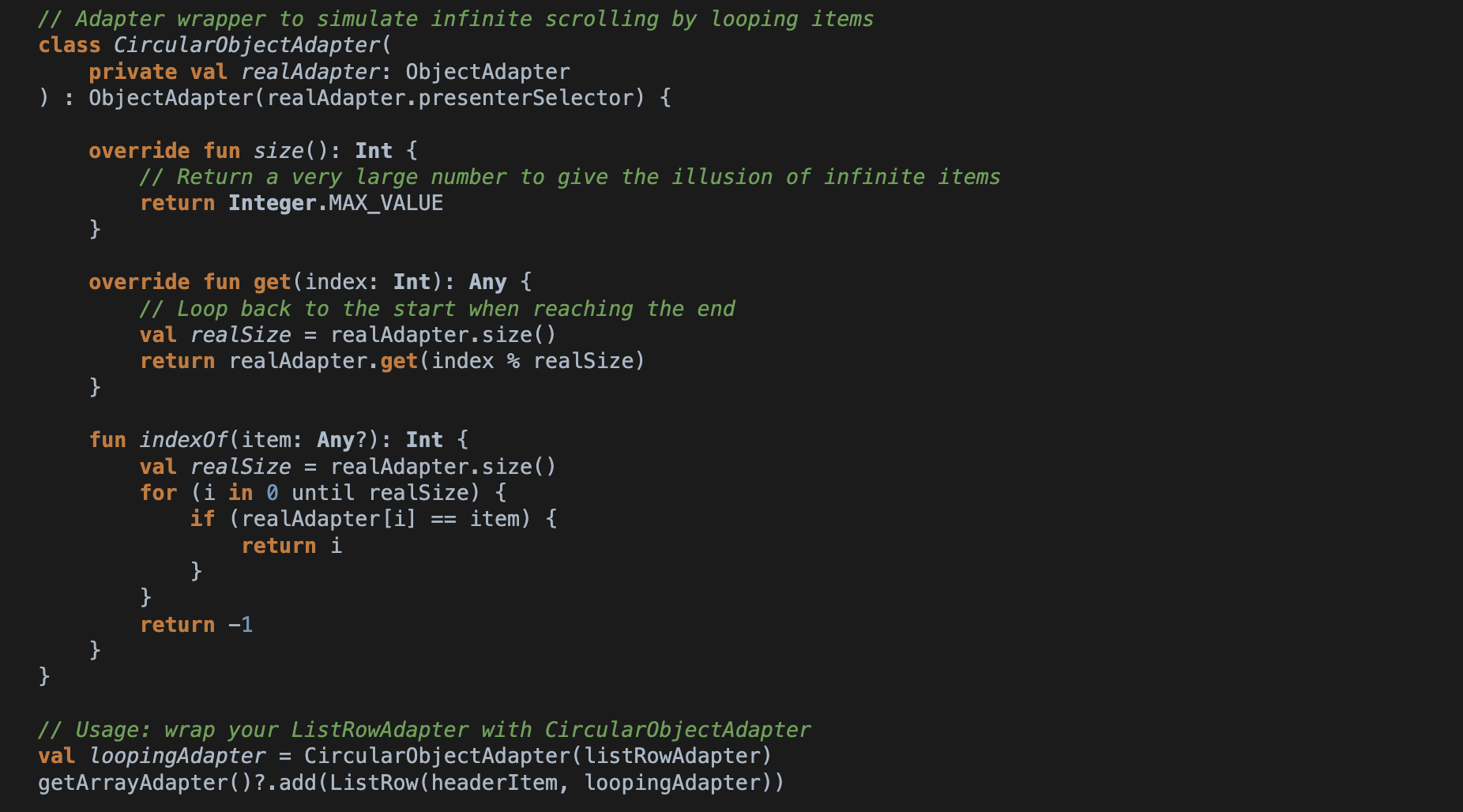Image resolution: width=1463 pixels, height=812 pixels.
Task: Click the indexOf function name
Action: (183, 440)
